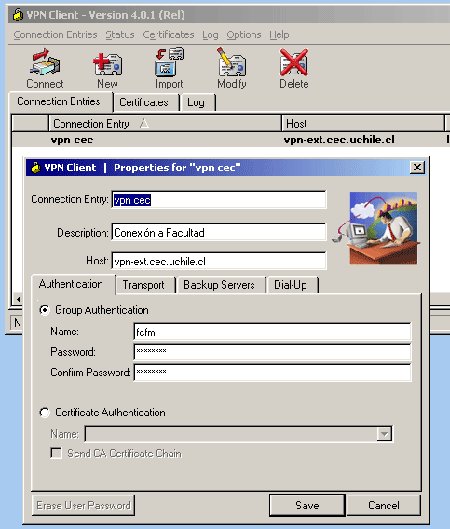This screenshot has height=529, width=450.
Task: Select the Authentication tab
Action: [73, 284]
